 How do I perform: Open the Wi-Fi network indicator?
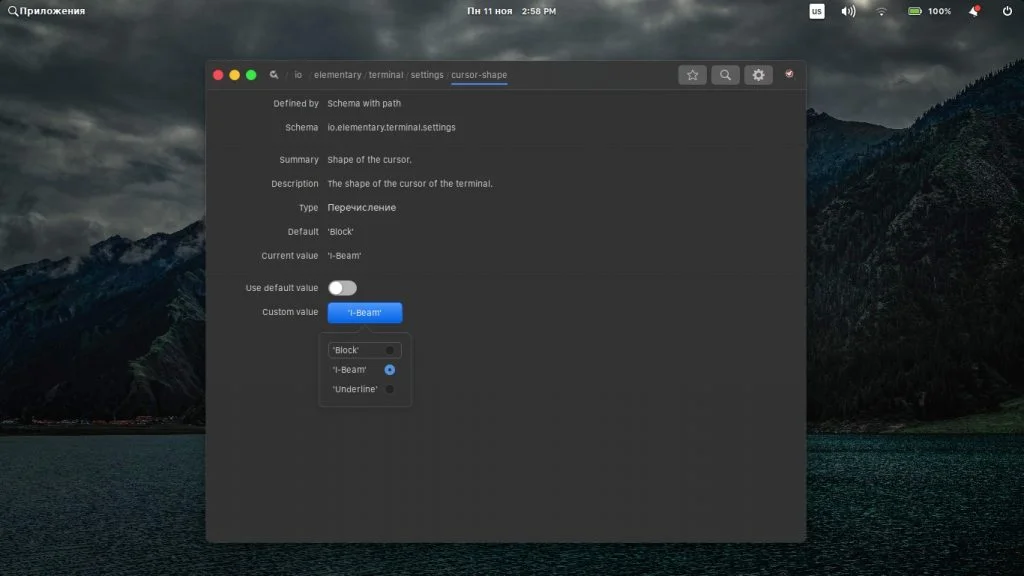point(882,11)
